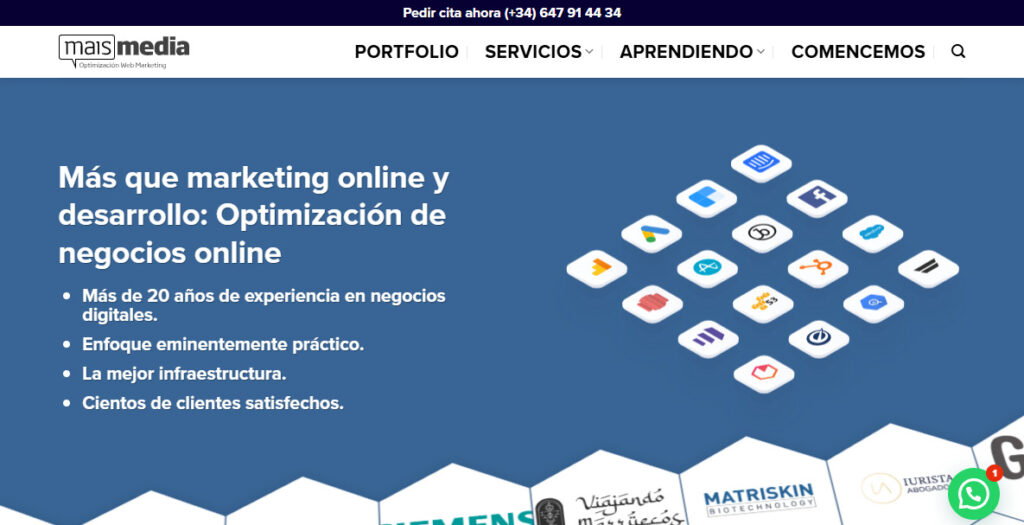Screen dimensions: 1024x525
Task: Click the Google Kubernetes hexagon icon tile
Action: click(x=873, y=304)
